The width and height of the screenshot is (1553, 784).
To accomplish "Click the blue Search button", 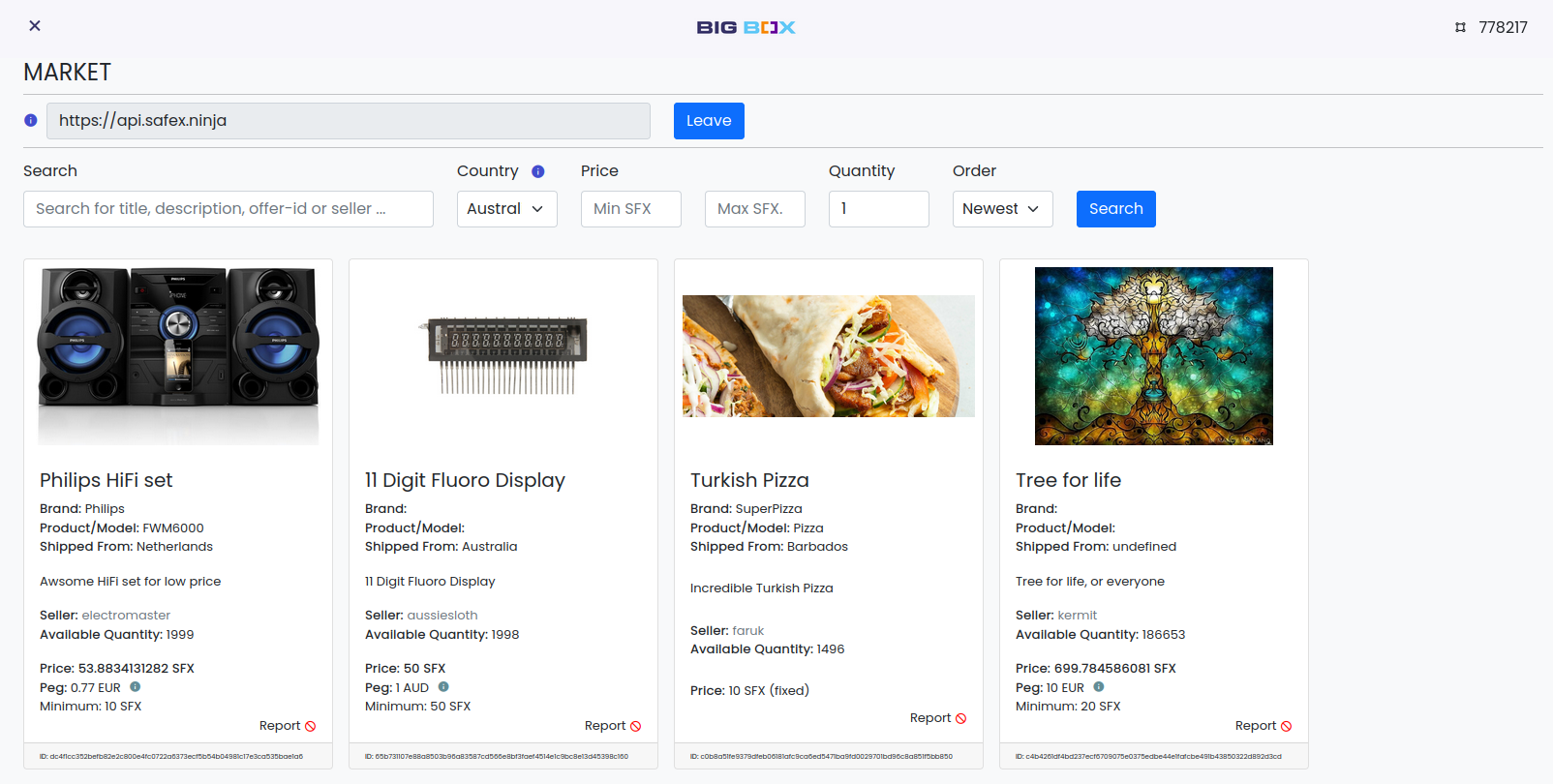I will 1116,209.
